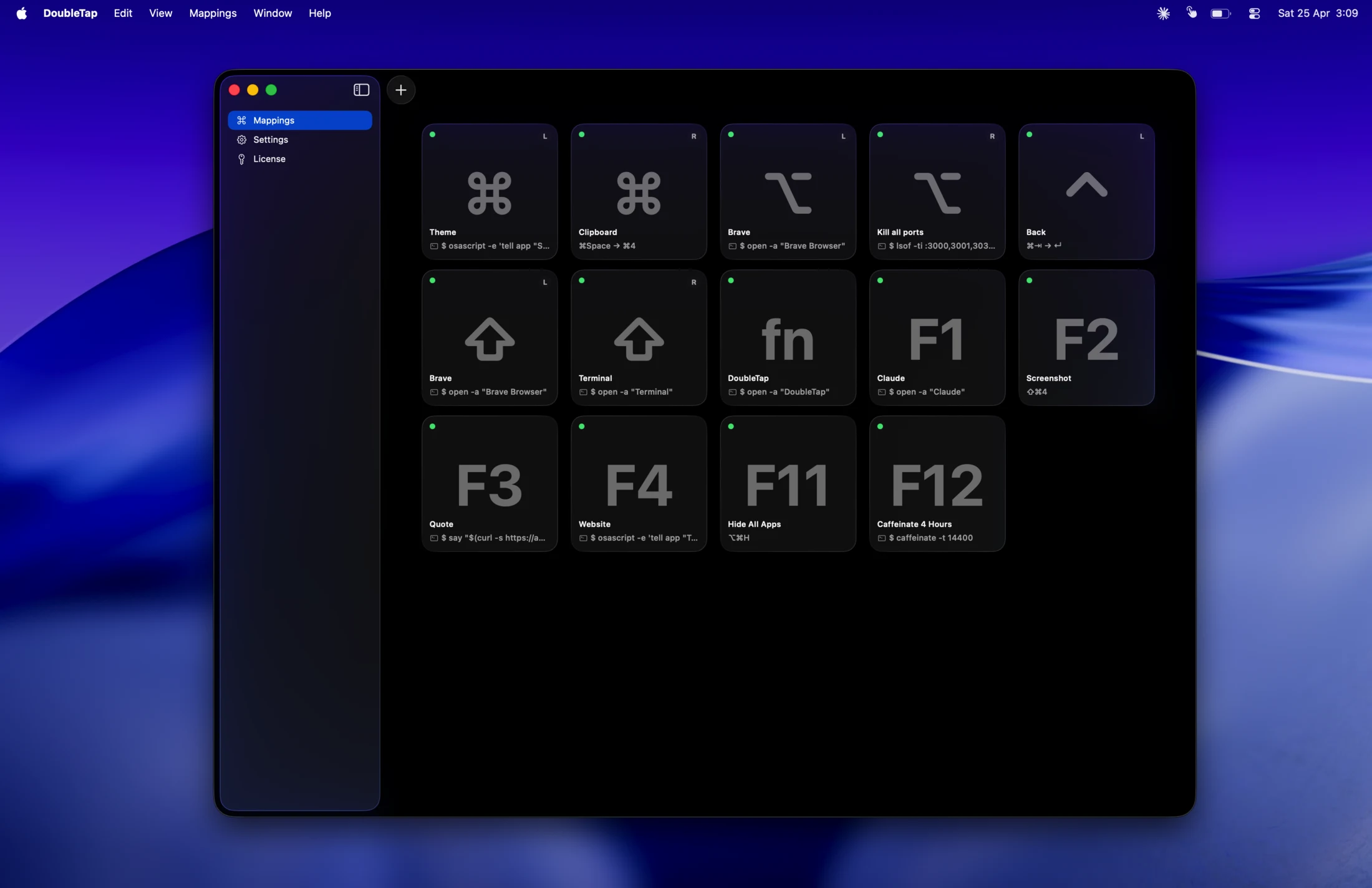This screenshot has height=888, width=1372.
Task: Open License in the sidebar
Action: point(300,159)
